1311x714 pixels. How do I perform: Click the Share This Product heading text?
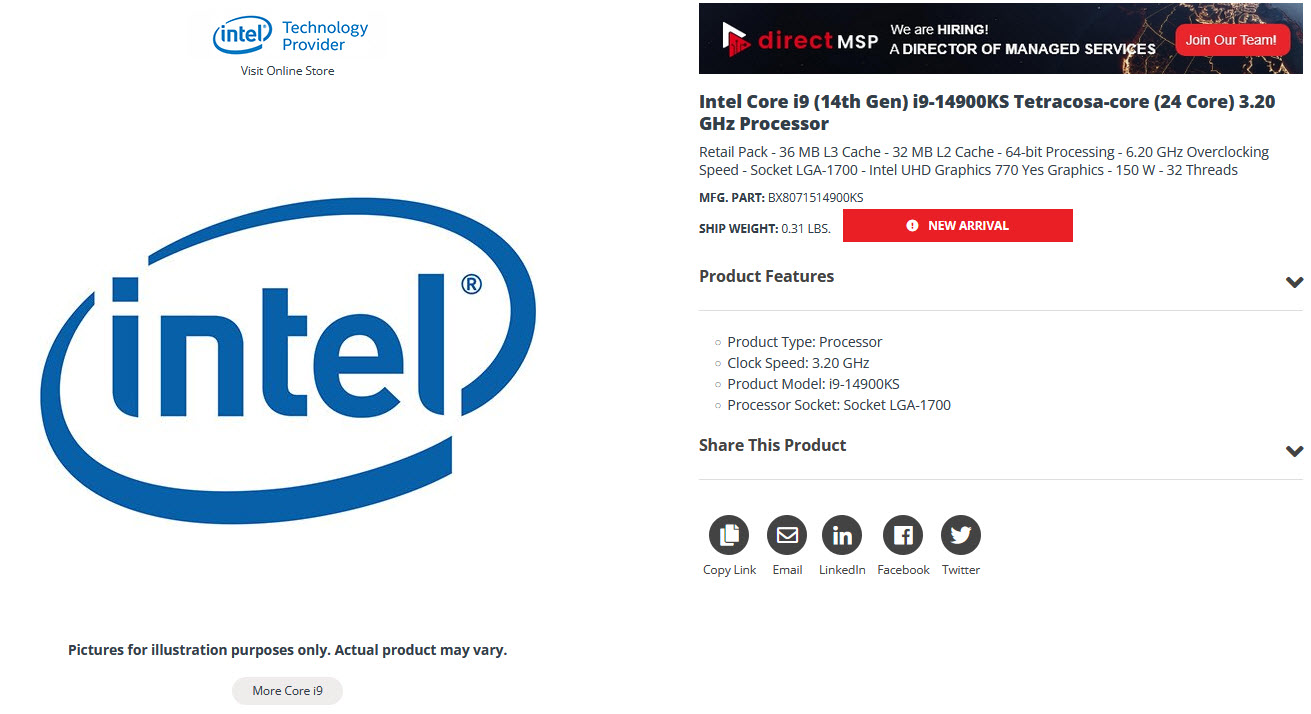[x=772, y=446]
